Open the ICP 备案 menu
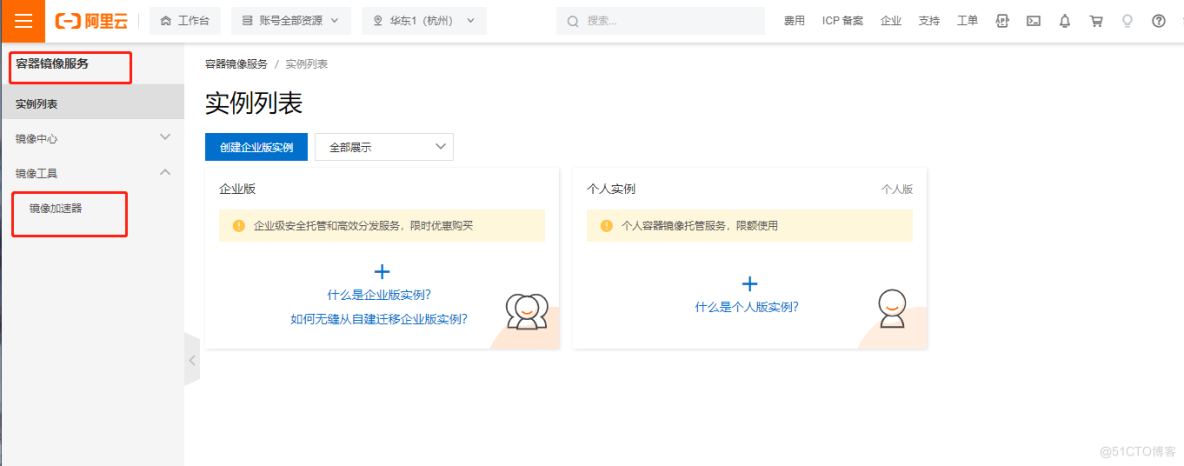1184x466 pixels. click(843, 21)
